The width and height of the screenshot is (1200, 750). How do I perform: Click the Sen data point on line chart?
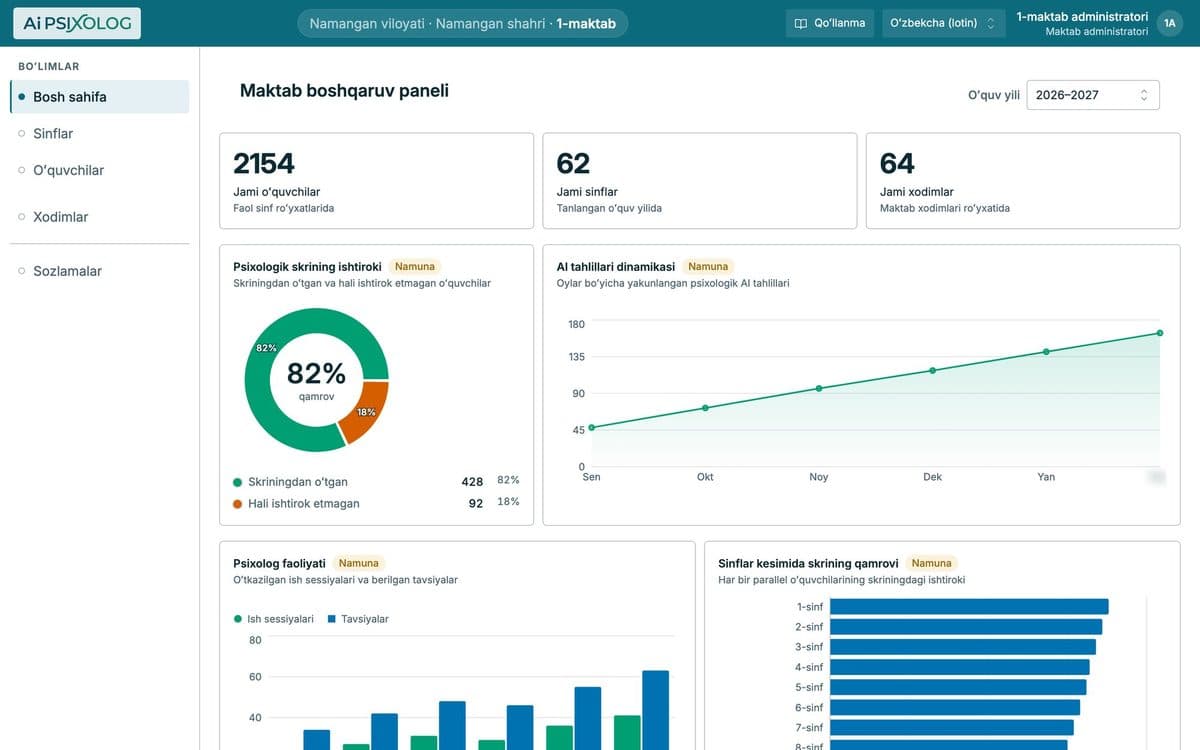(x=591, y=428)
